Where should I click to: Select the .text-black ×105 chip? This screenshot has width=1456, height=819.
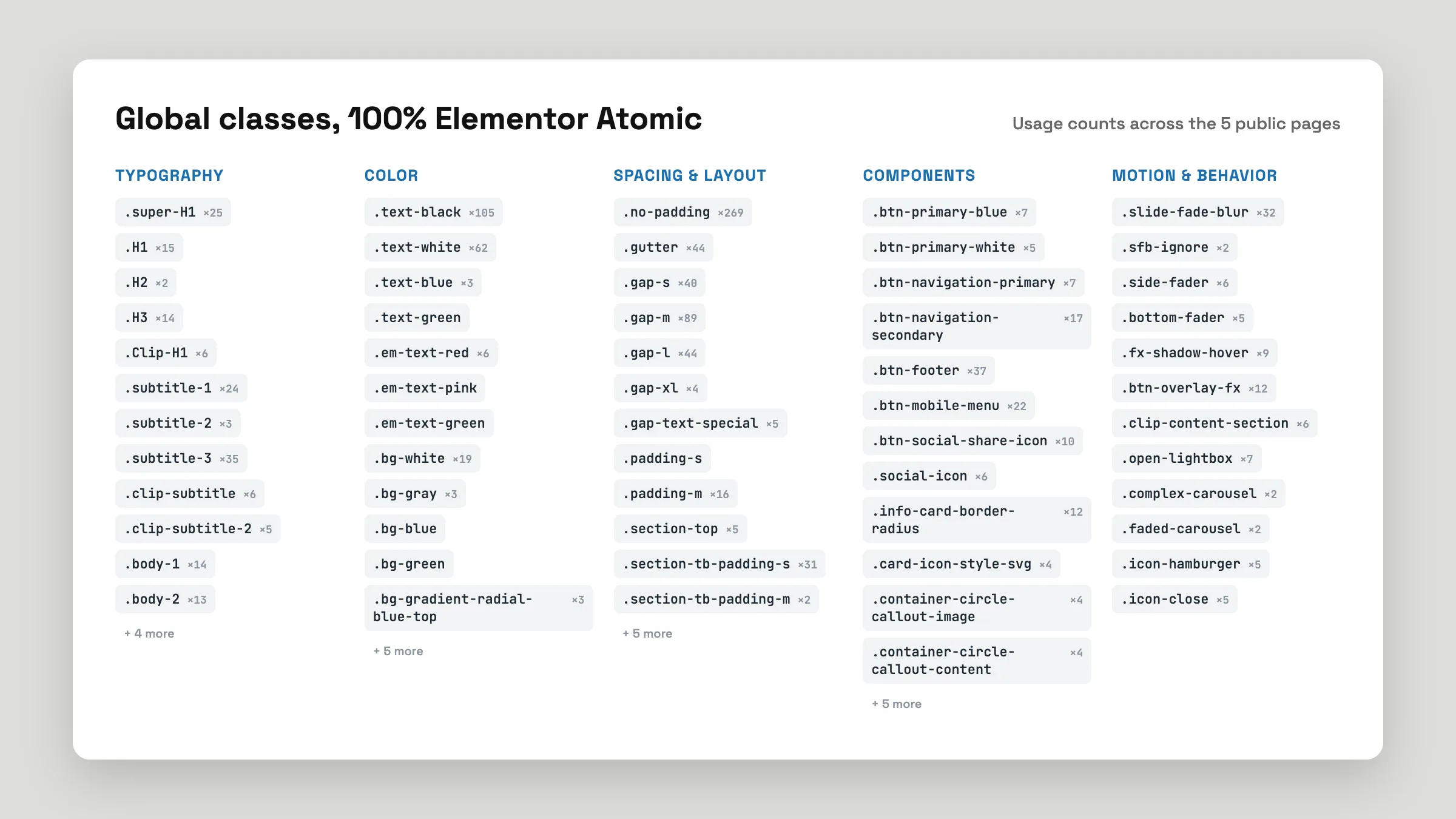click(x=434, y=212)
